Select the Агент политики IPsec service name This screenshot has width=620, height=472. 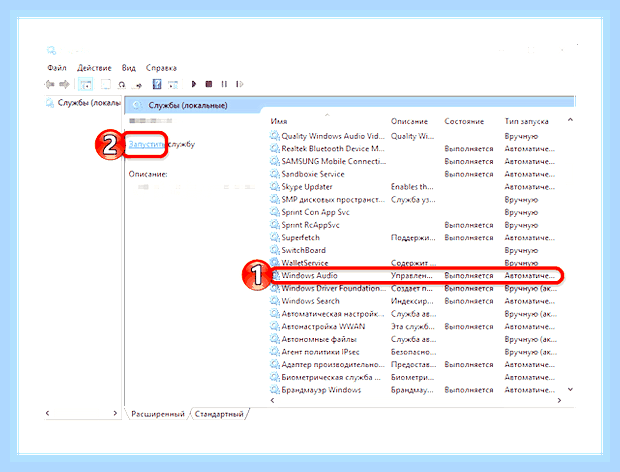pos(320,352)
